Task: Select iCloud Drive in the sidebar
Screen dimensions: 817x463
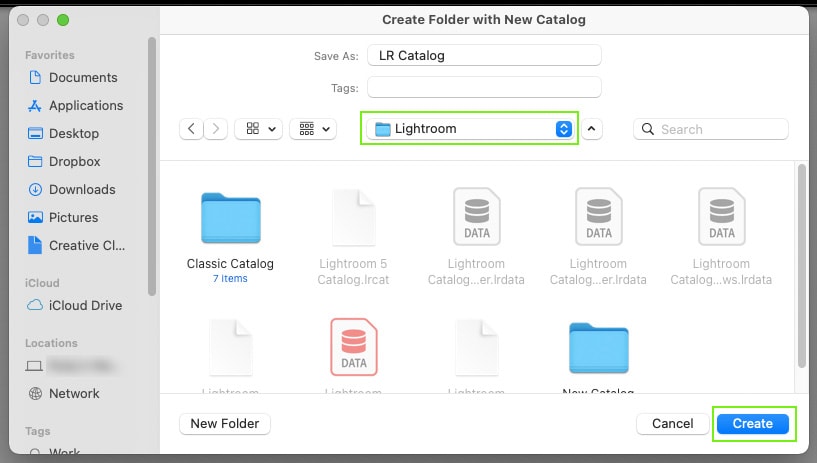Action: tap(74, 305)
